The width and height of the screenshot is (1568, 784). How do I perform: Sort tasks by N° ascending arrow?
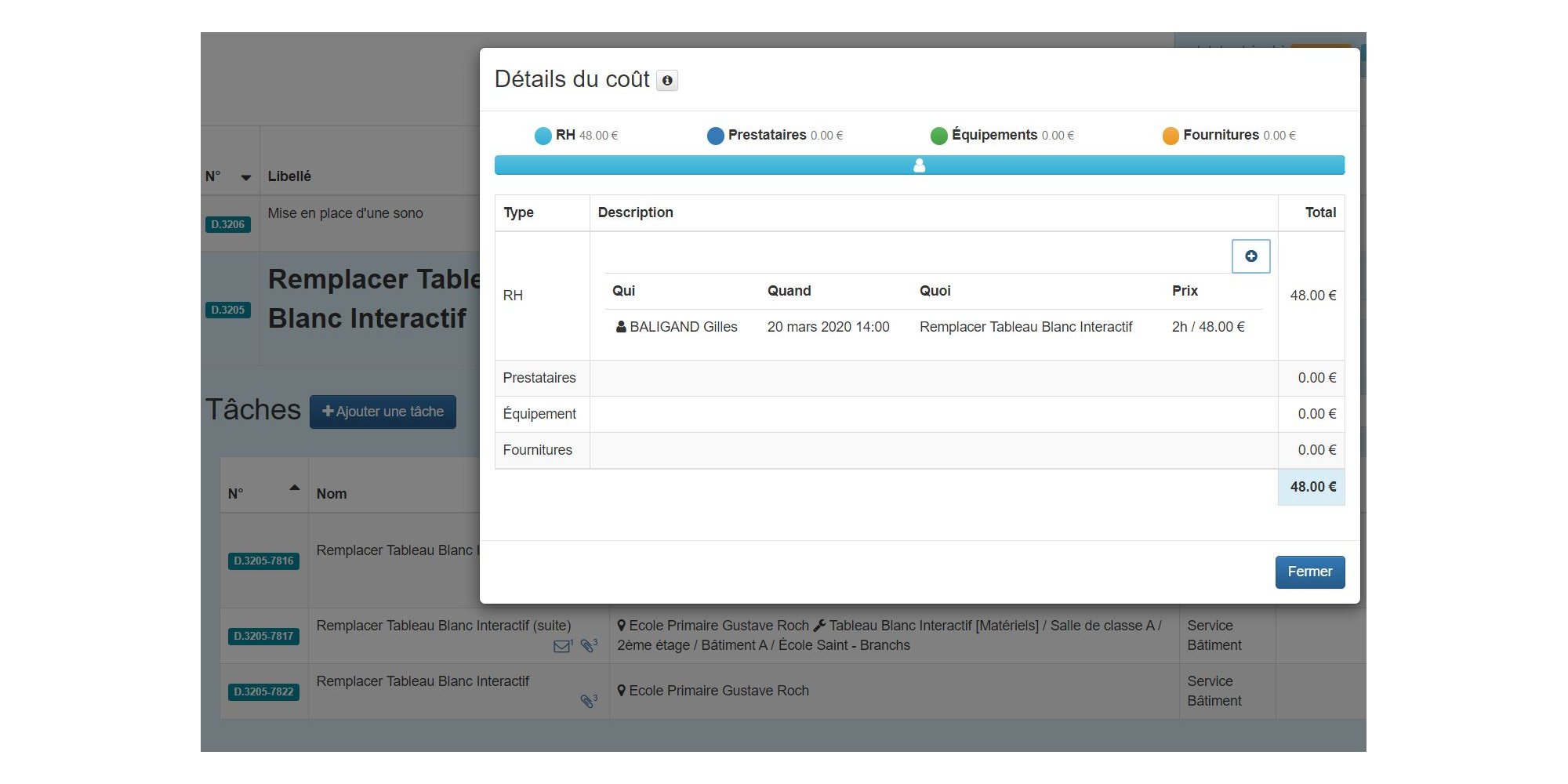(x=295, y=488)
